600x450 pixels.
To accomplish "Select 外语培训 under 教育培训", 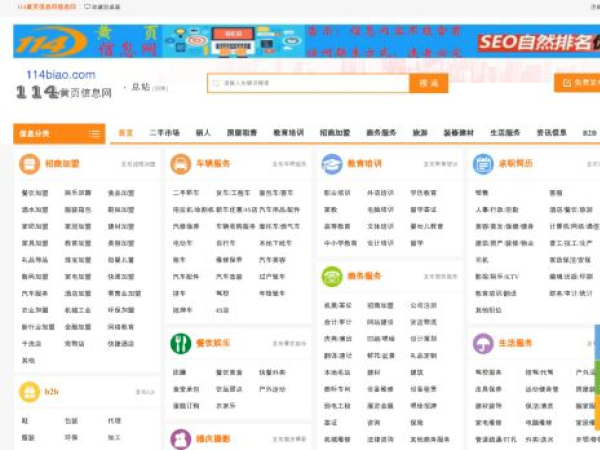I will coord(380,193).
